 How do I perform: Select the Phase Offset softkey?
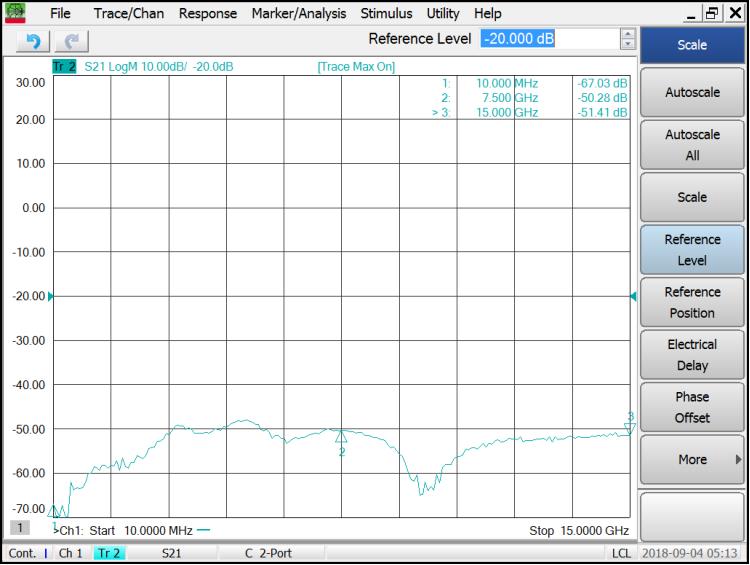point(692,407)
